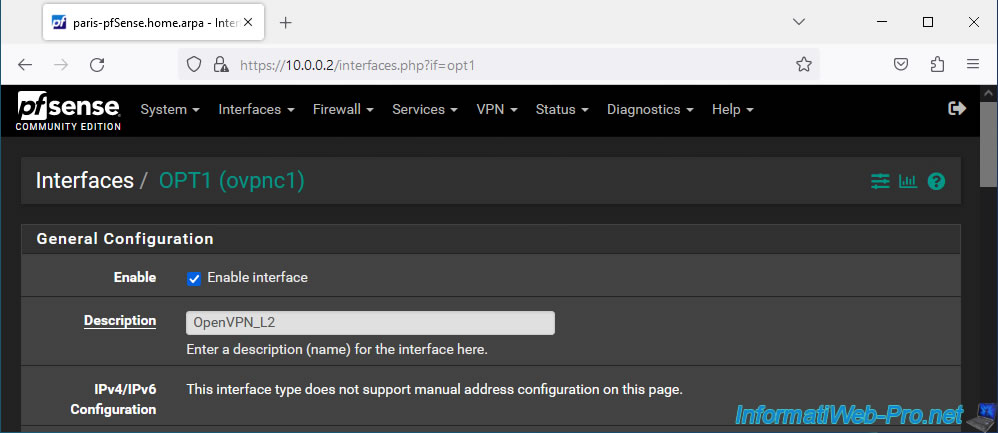Image resolution: width=998 pixels, height=433 pixels.
Task: Bookmark this page with star icon
Action: [804, 64]
